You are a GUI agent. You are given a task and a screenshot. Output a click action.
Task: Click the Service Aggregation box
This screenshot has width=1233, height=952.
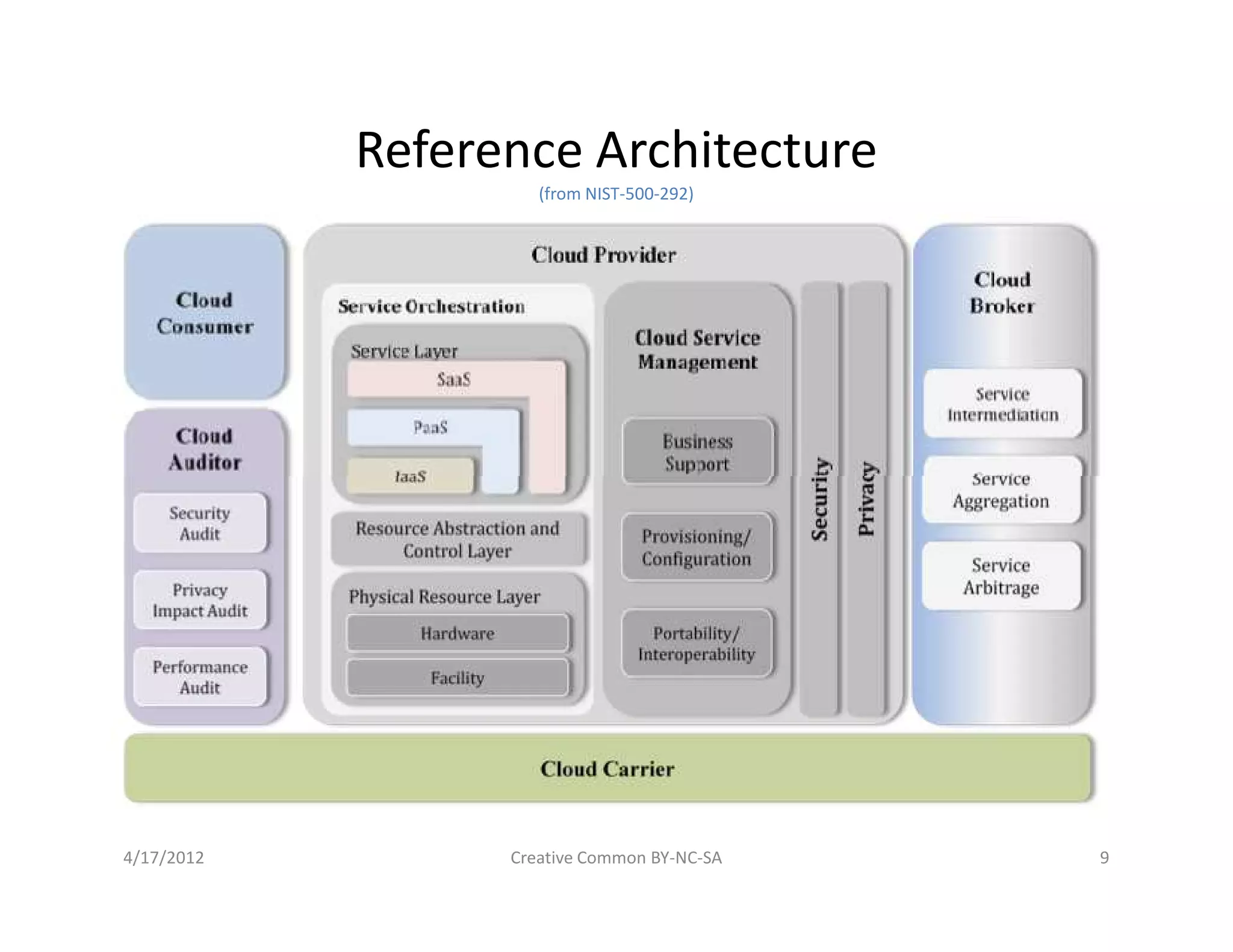click(1001, 490)
